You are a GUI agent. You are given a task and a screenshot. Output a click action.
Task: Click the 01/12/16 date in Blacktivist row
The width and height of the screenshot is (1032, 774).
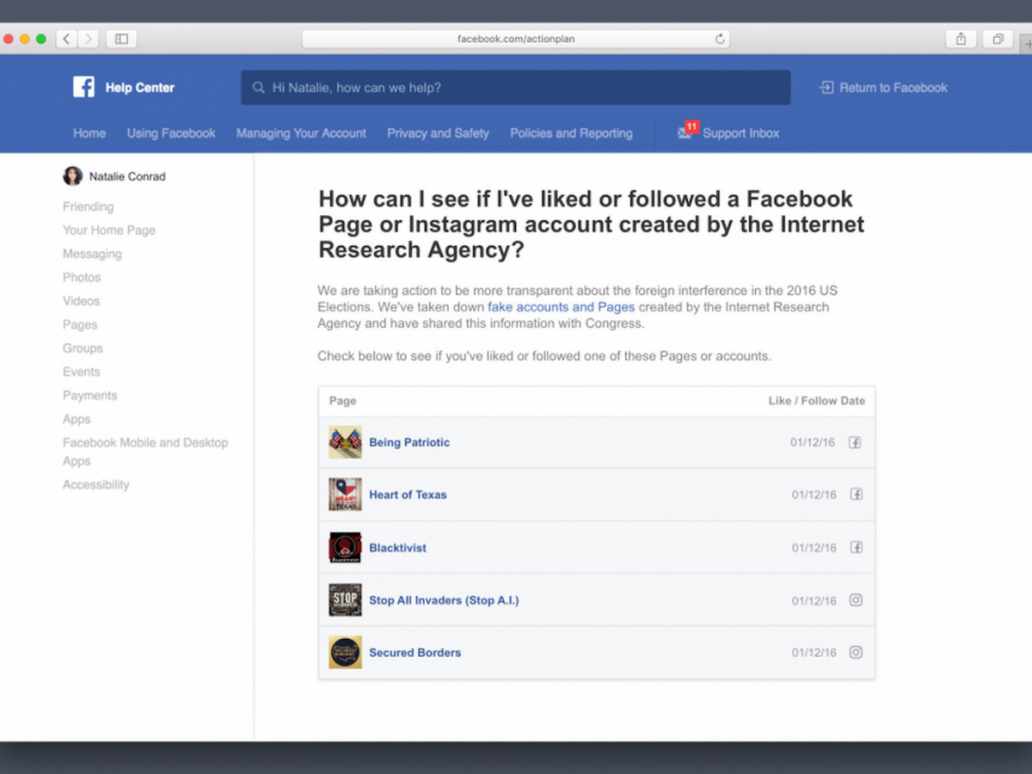click(x=813, y=548)
